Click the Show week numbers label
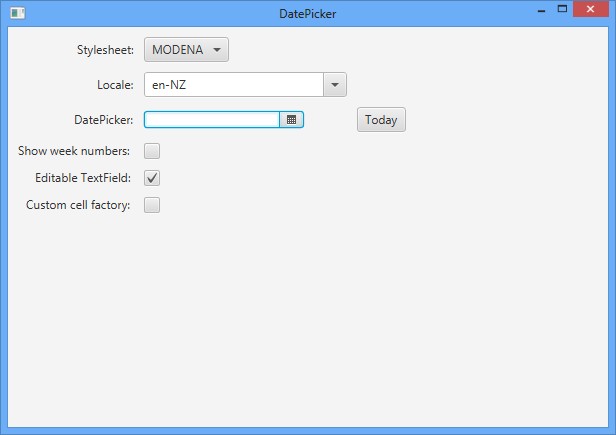 74,152
